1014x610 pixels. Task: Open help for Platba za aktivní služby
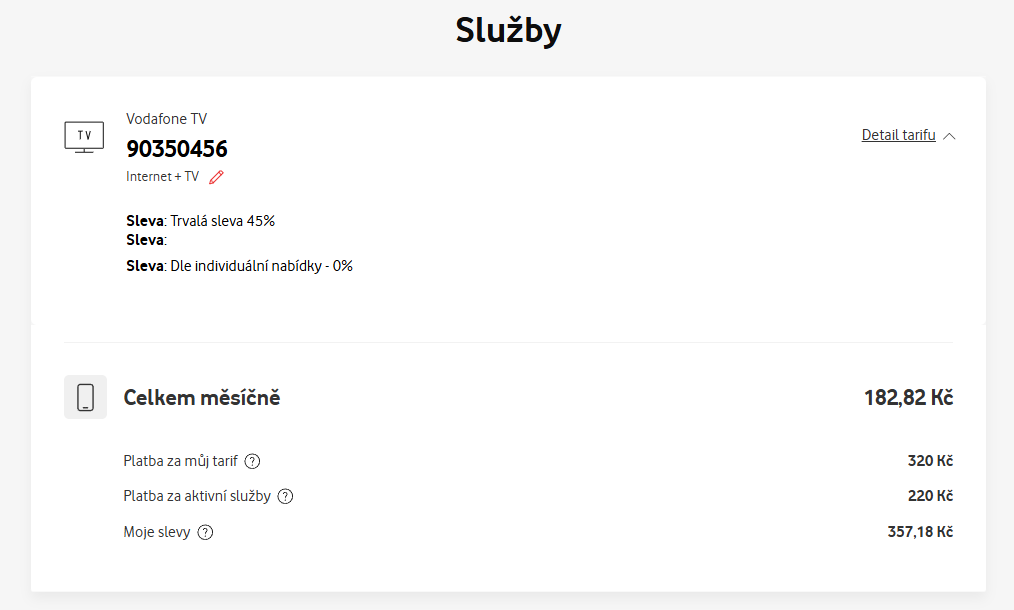[285, 496]
